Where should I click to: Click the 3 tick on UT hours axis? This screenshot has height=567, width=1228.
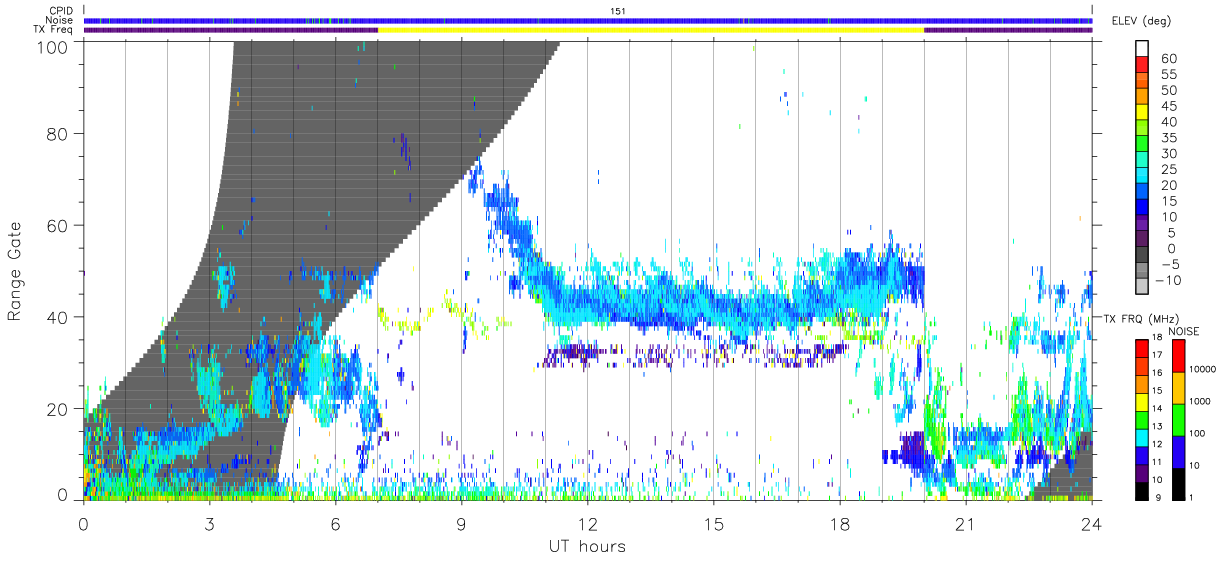pos(210,525)
